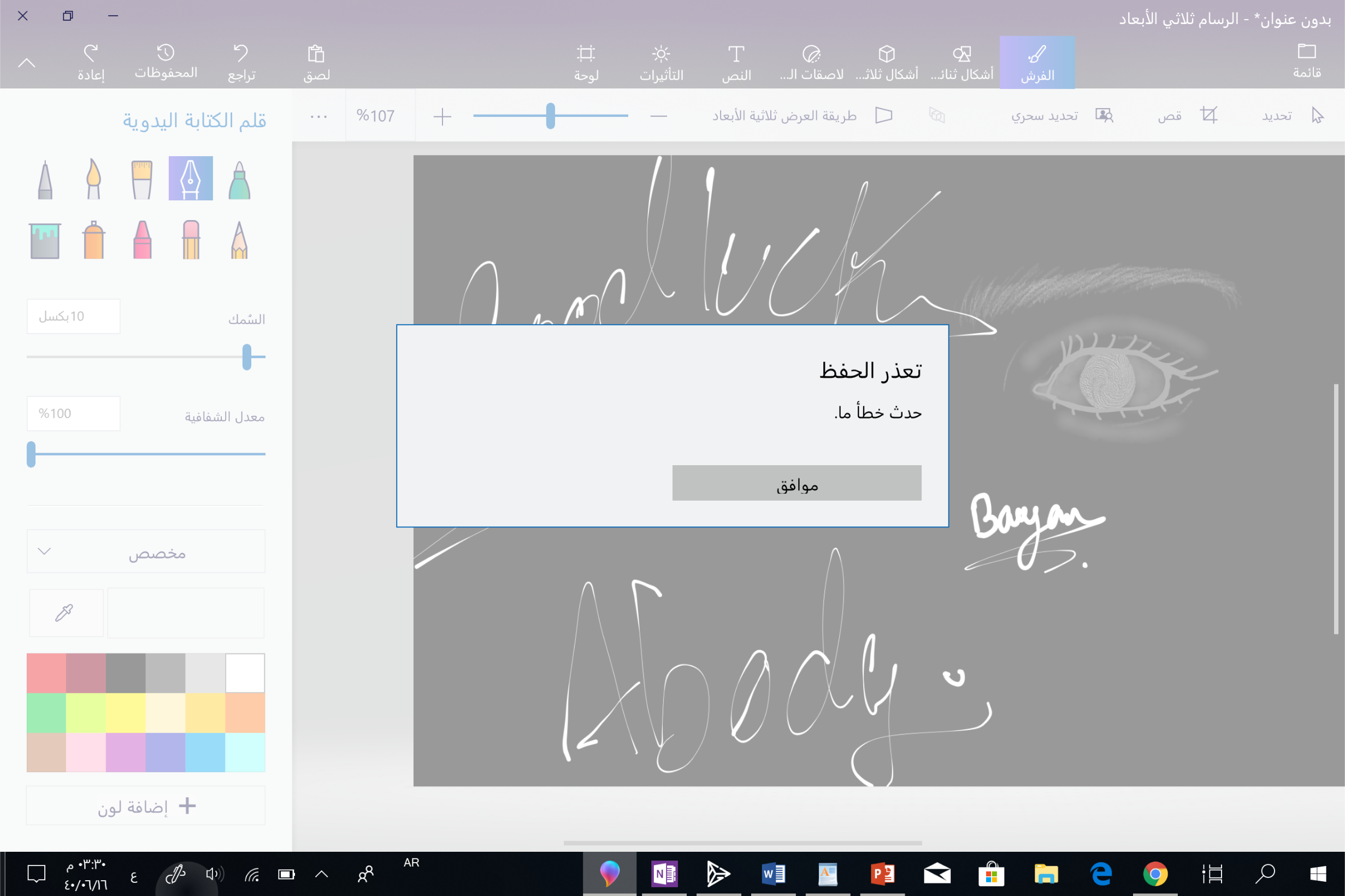The height and width of the screenshot is (896, 1345).
Task: Click the opacity slider handle
Action: (32, 454)
